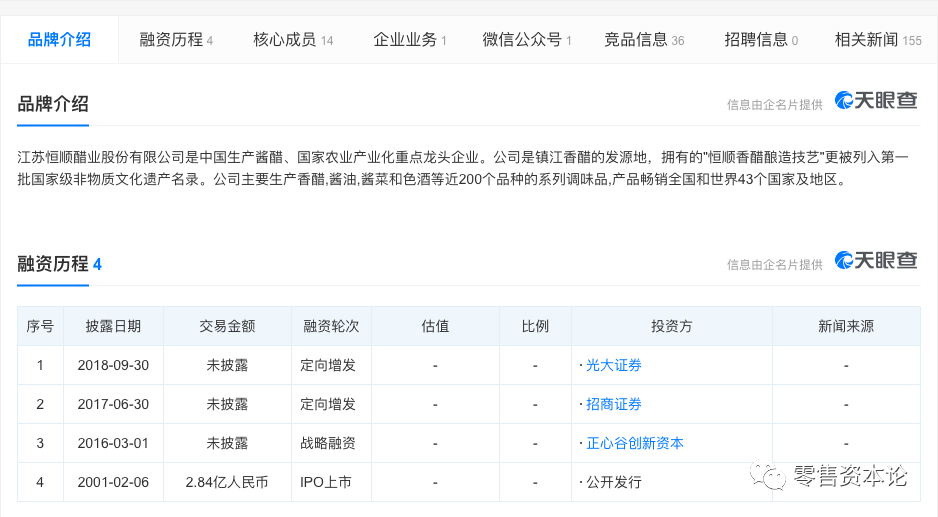Open the 招商证券 investor link
938x517 pixels.
[614, 404]
